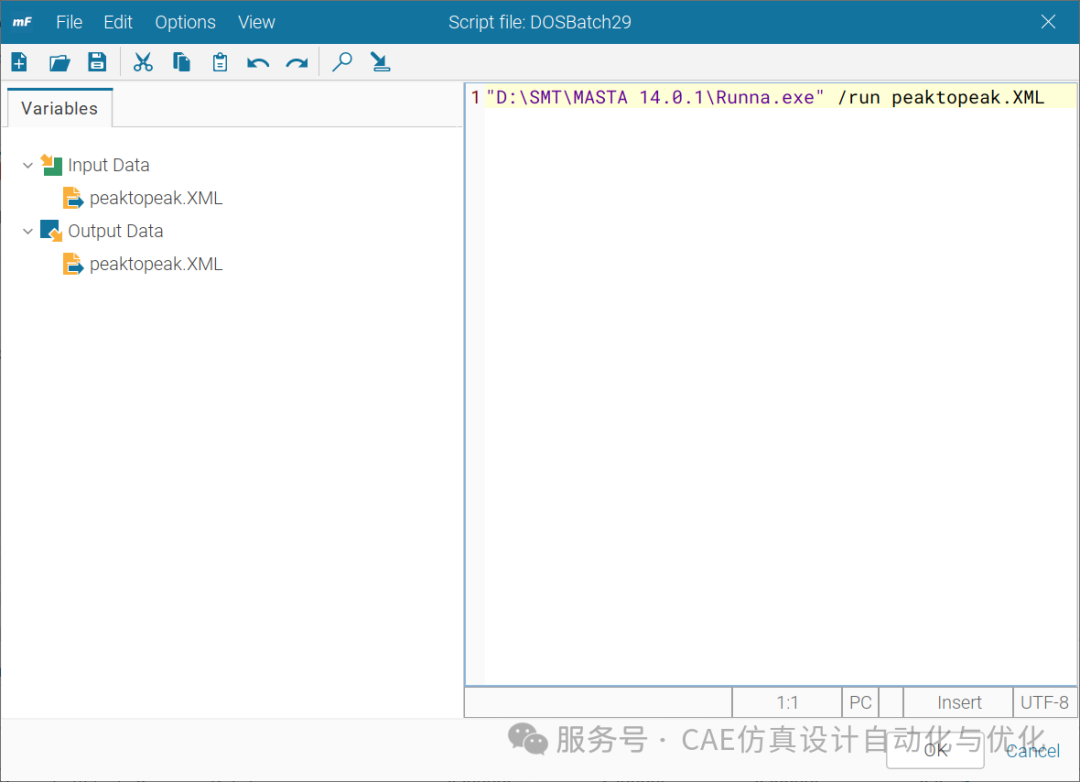
Task: Select the Output Data label
Action: coord(116,231)
